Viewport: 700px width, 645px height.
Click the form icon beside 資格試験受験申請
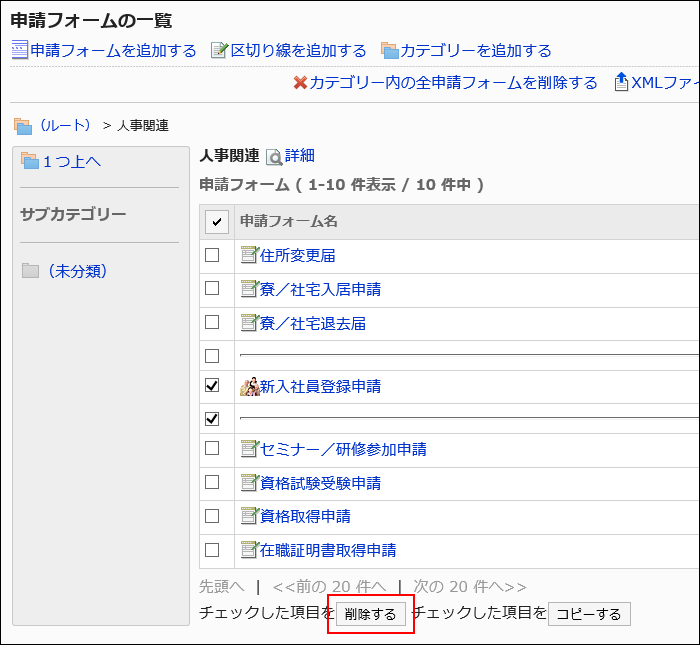(250, 483)
